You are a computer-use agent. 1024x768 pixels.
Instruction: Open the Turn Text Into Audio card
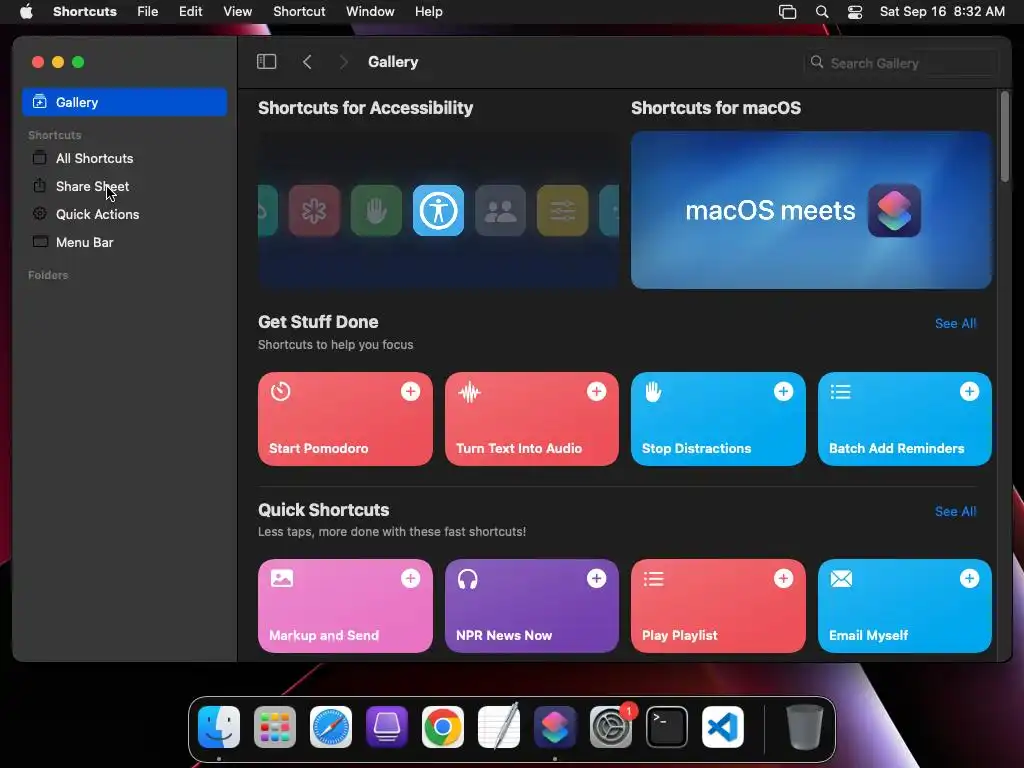[532, 419]
